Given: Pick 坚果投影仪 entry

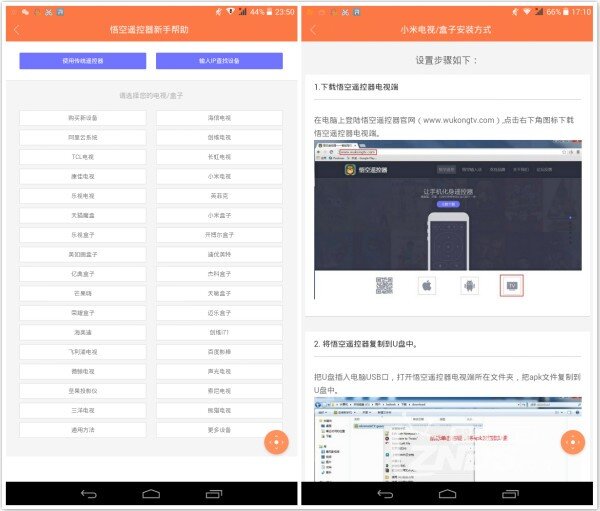Looking at the screenshot, I should (x=83, y=391).
